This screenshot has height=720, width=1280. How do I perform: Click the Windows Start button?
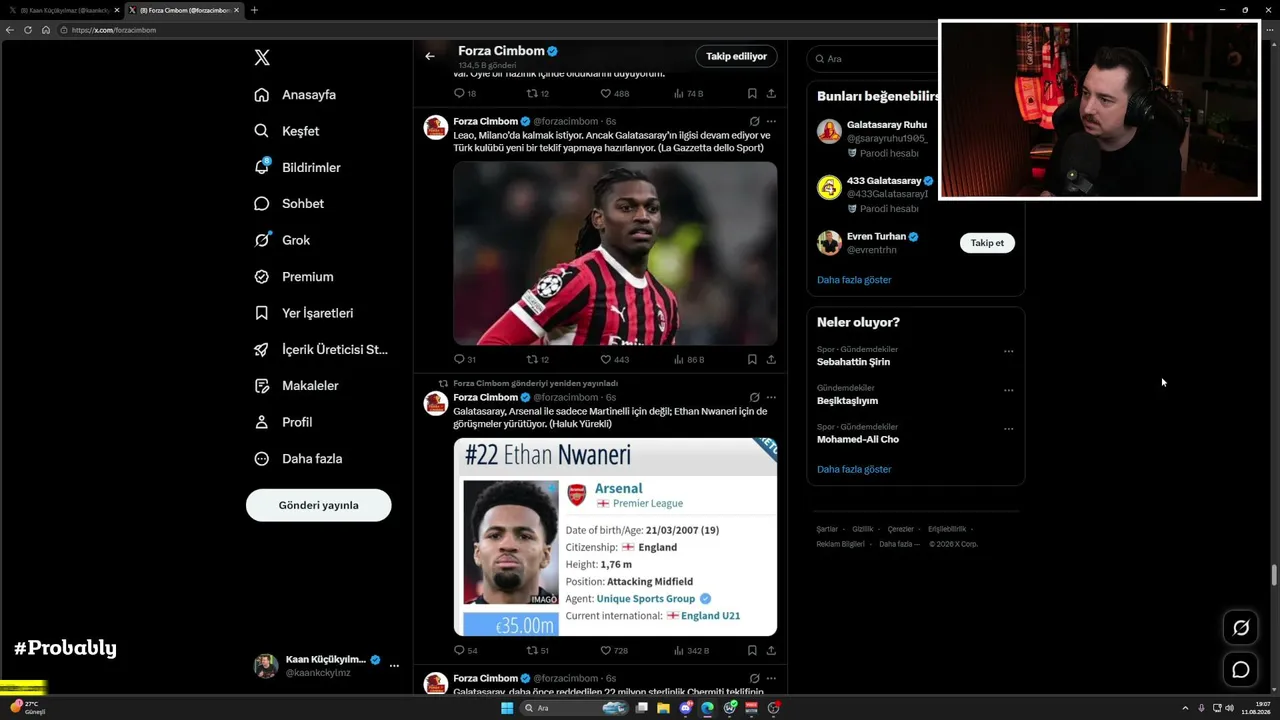point(507,708)
